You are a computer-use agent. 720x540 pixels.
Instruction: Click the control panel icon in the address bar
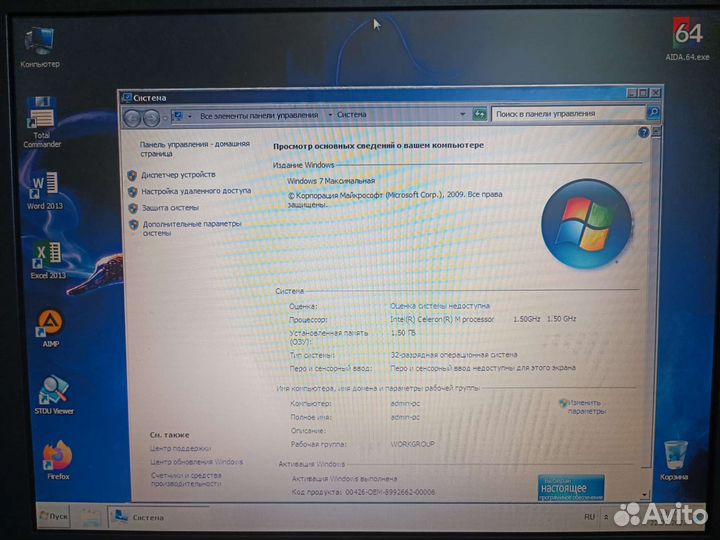pyautogui.click(x=178, y=116)
